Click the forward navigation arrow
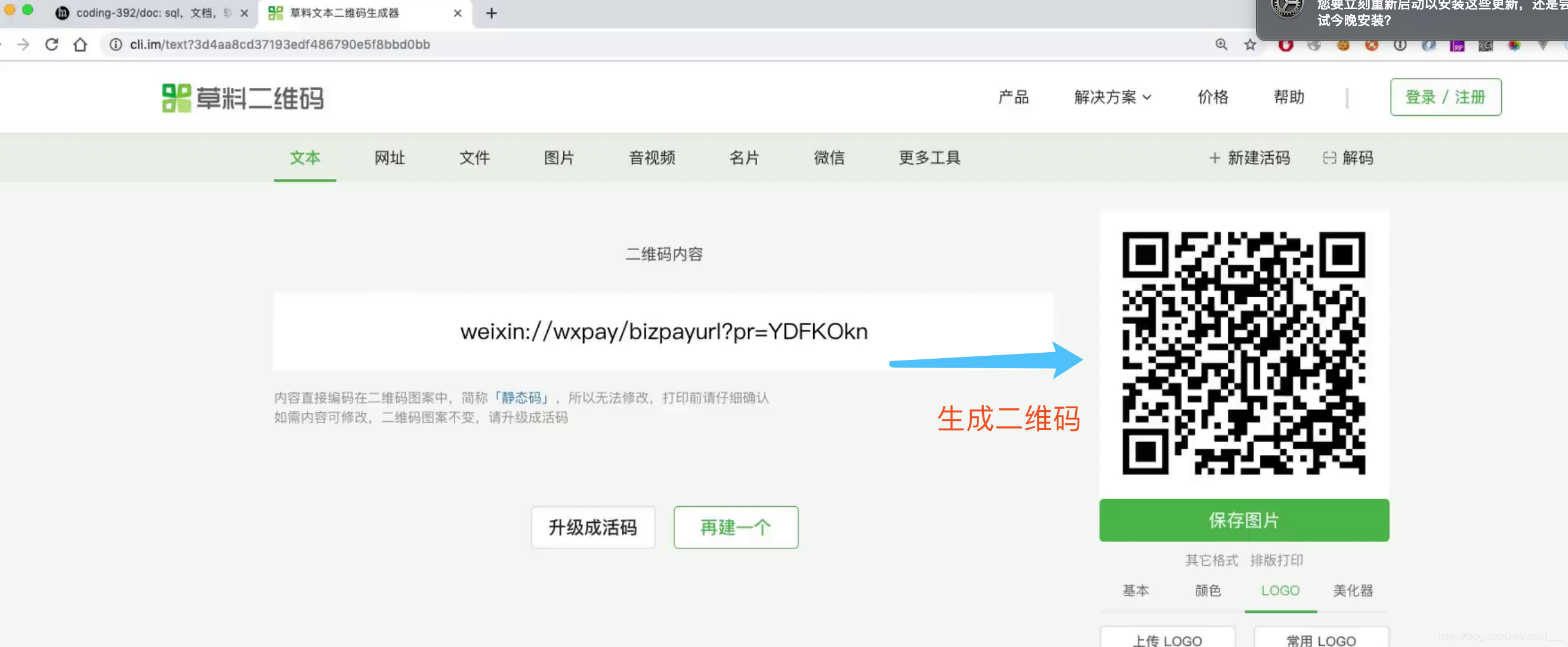The height and width of the screenshot is (647, 1568). (23, 44)
